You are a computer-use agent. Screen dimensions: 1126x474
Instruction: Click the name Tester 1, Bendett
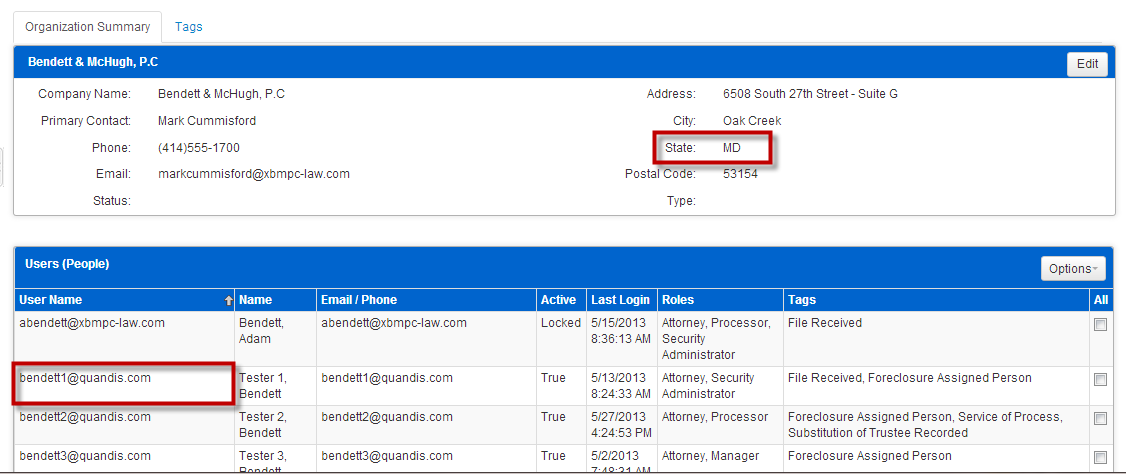(262, 386)
